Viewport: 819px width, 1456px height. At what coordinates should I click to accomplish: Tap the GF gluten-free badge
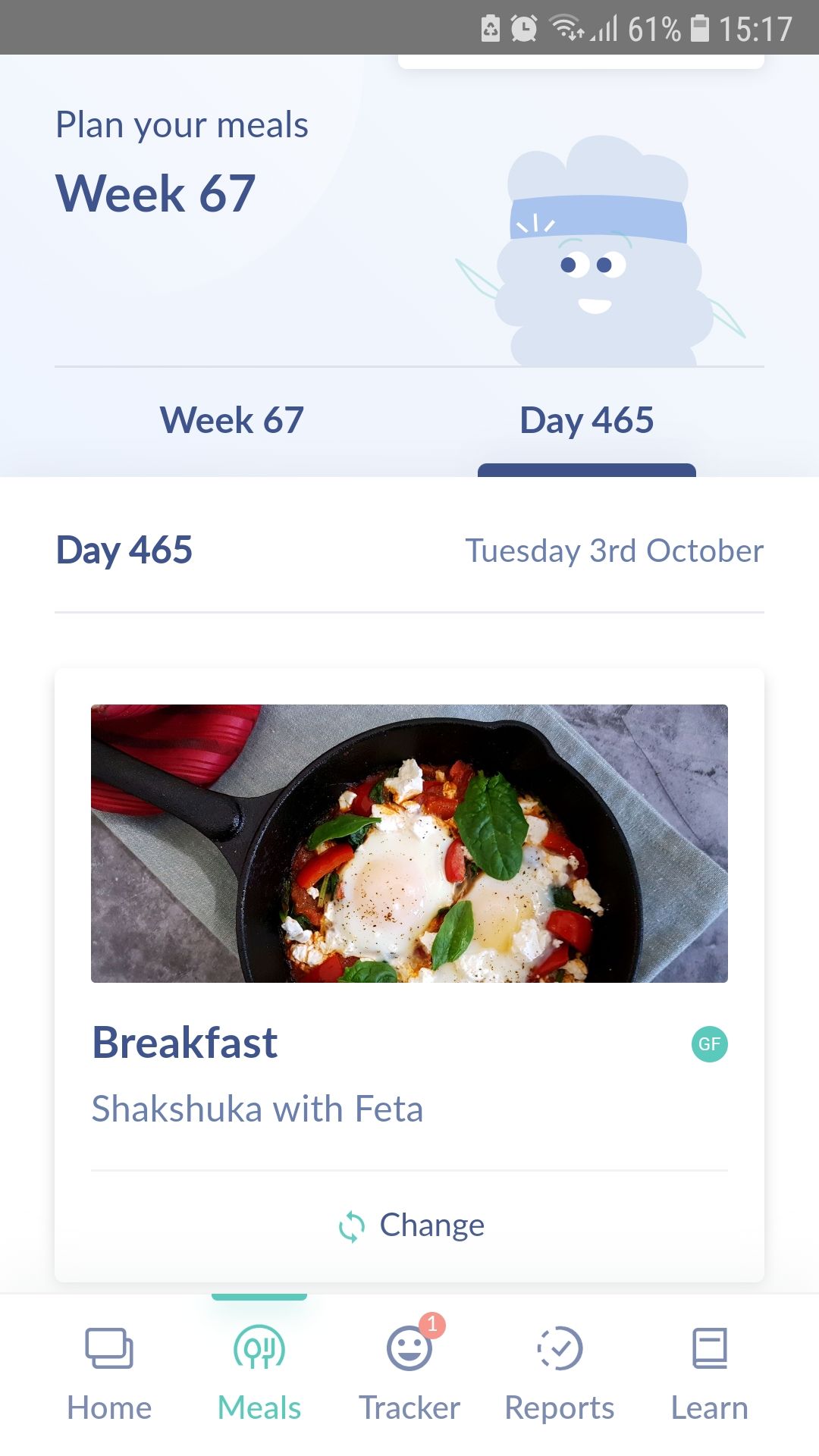tap(709, 1043)
